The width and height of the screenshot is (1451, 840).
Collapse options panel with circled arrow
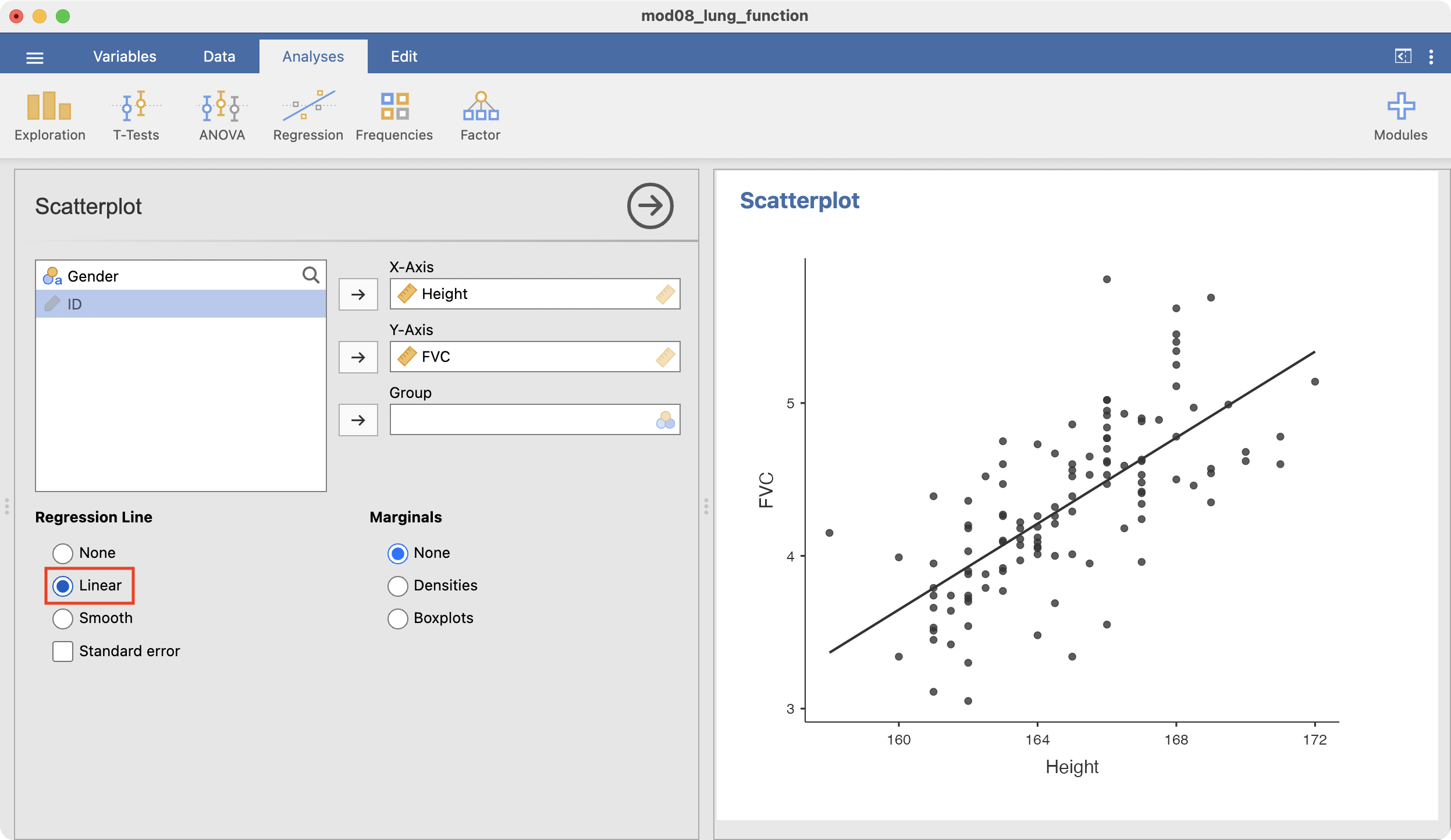point(650,206)
